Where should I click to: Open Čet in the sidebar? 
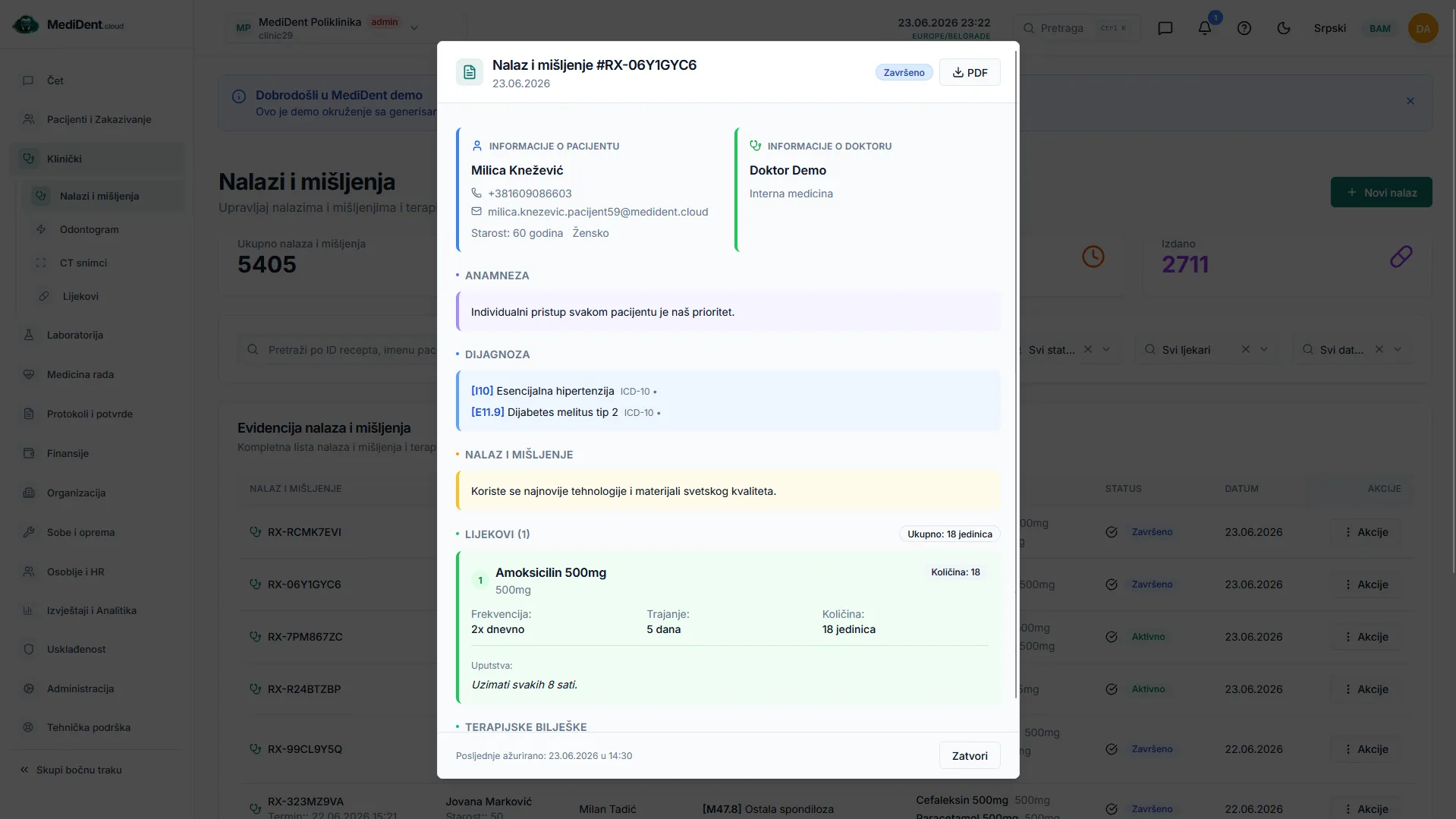pyautogui.click(x=97, y=80)
